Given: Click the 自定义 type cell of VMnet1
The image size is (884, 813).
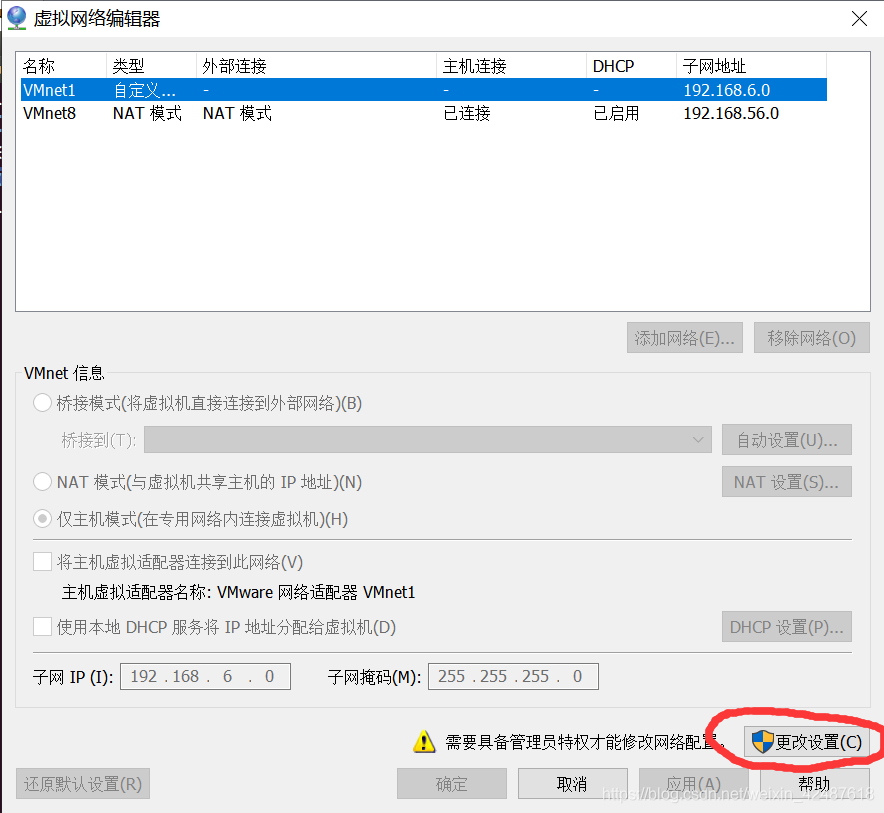Looking at the screenshot, I should (x=145, y=90).
